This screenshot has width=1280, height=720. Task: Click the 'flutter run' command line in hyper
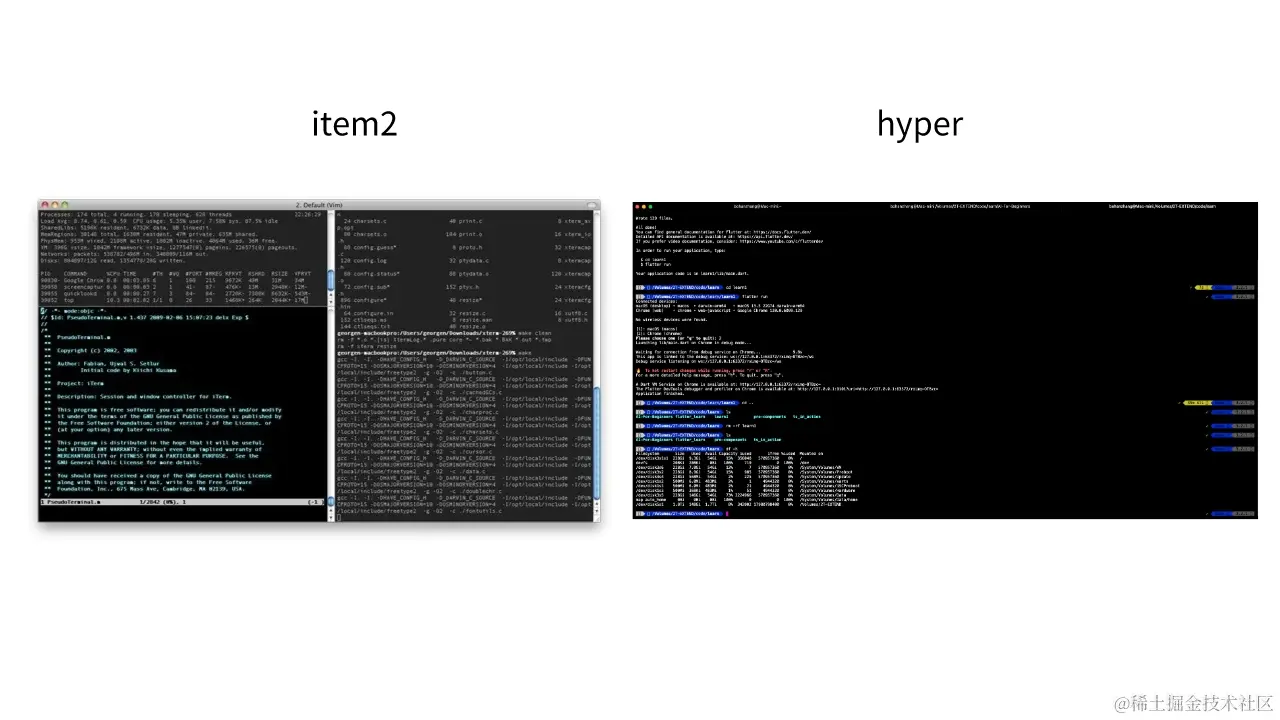click(x=702, y=297)
